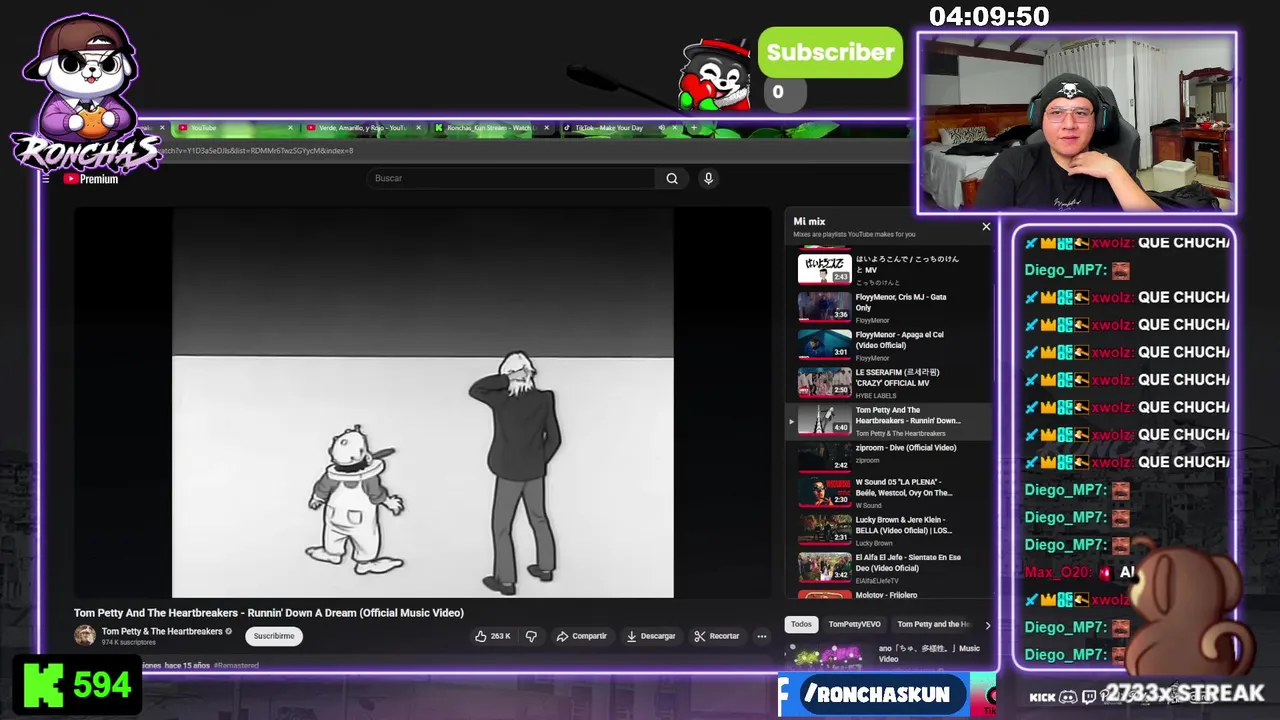Download the video via Descargar

point(651,636)
